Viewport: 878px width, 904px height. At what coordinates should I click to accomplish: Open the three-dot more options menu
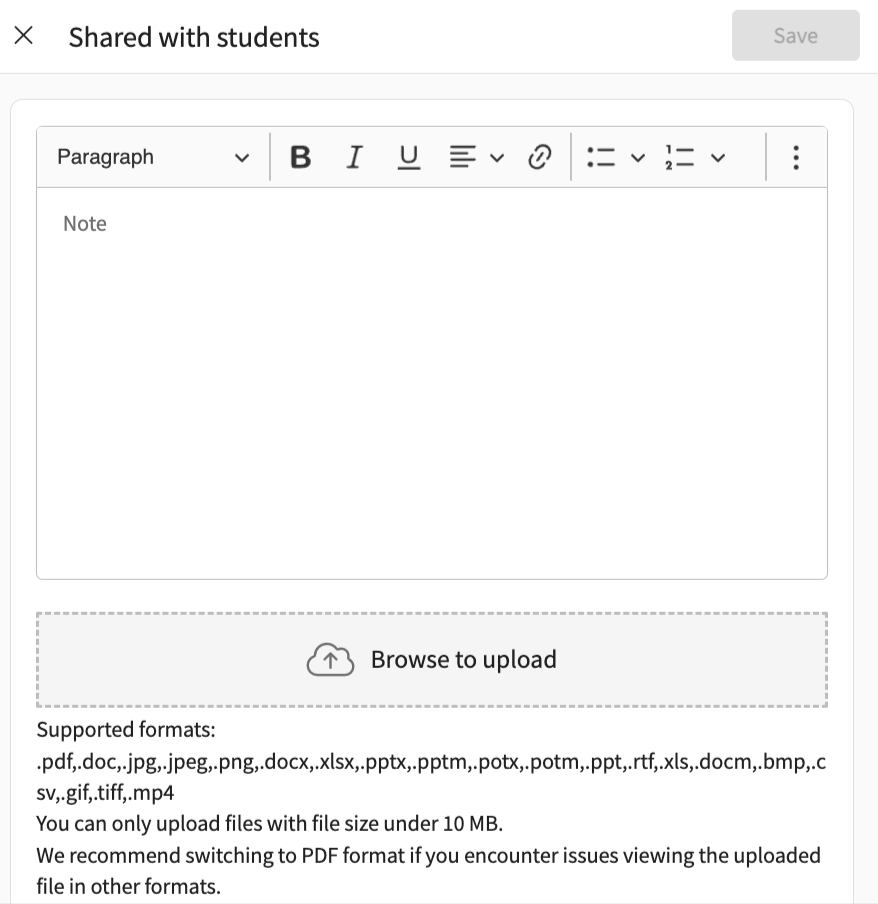pyautogui.click(x=796, y=157)
